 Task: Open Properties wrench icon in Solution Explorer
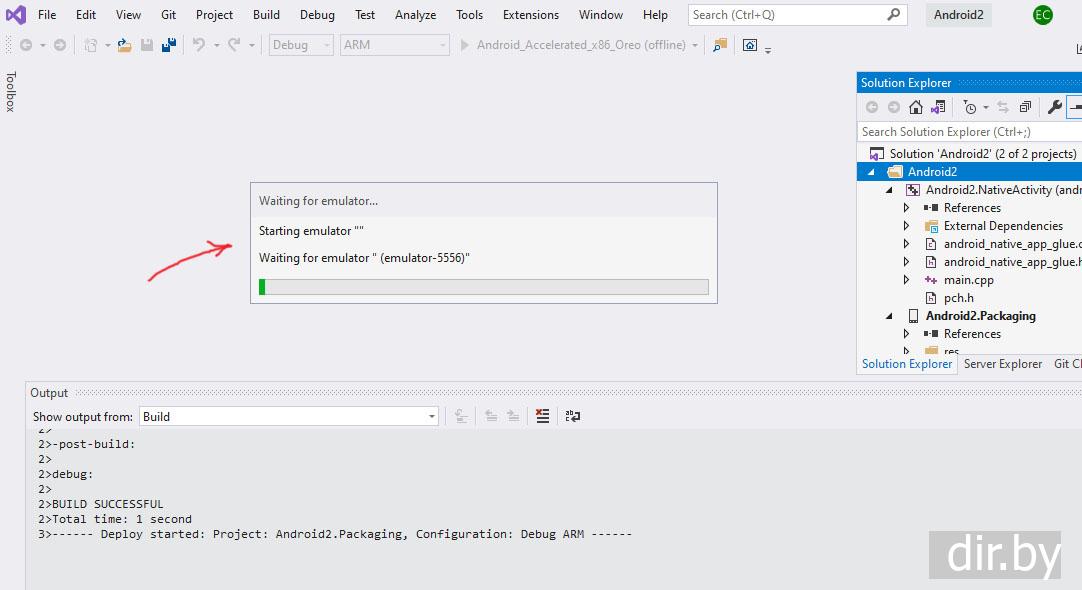pos(1054,107)
